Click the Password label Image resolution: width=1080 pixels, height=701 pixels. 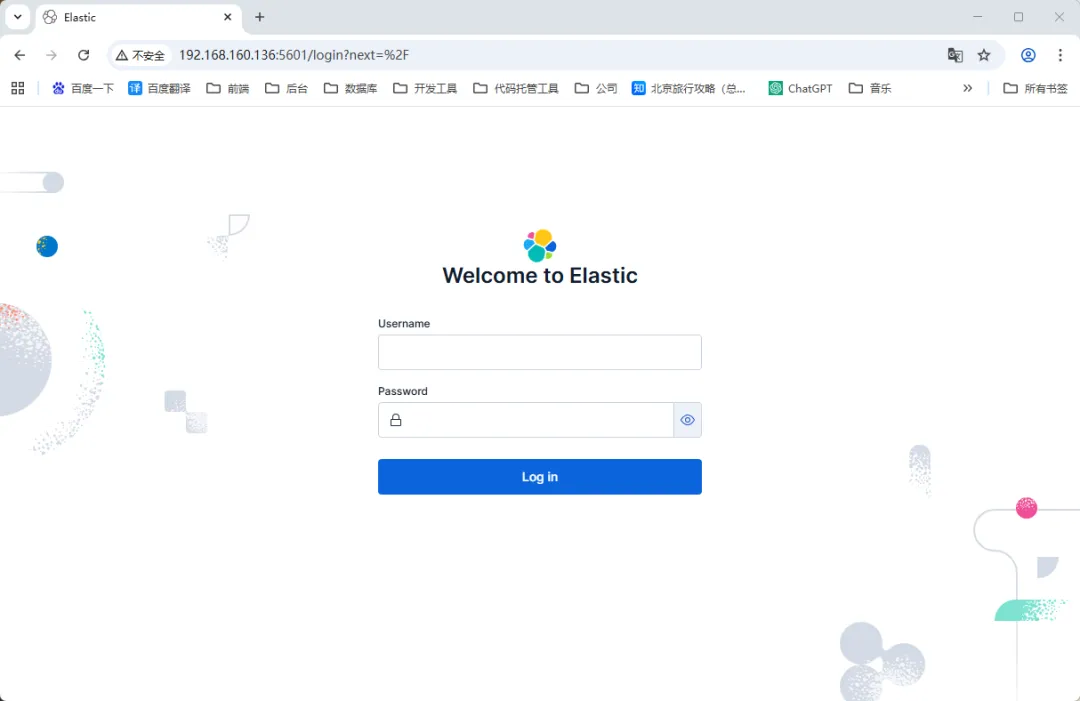tap(403, 391)
